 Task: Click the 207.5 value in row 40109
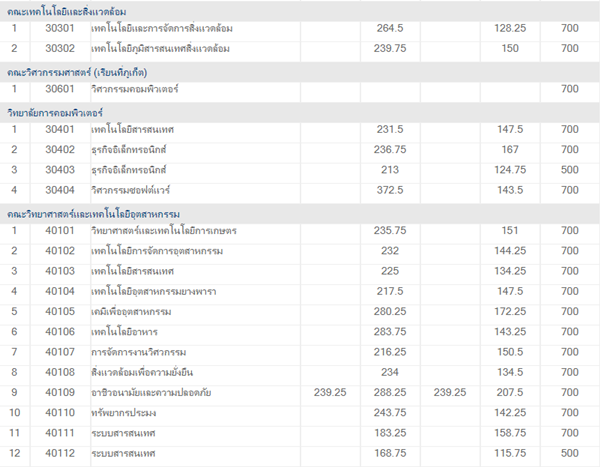(509, 392)
